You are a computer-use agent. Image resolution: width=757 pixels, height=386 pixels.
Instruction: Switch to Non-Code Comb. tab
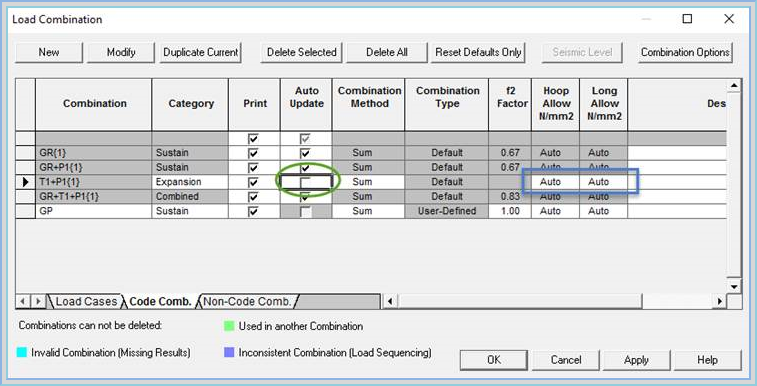point(247,302)
